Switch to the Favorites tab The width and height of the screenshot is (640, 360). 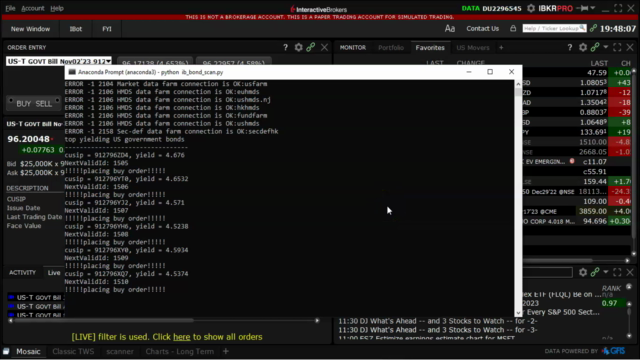click(430, 48)
